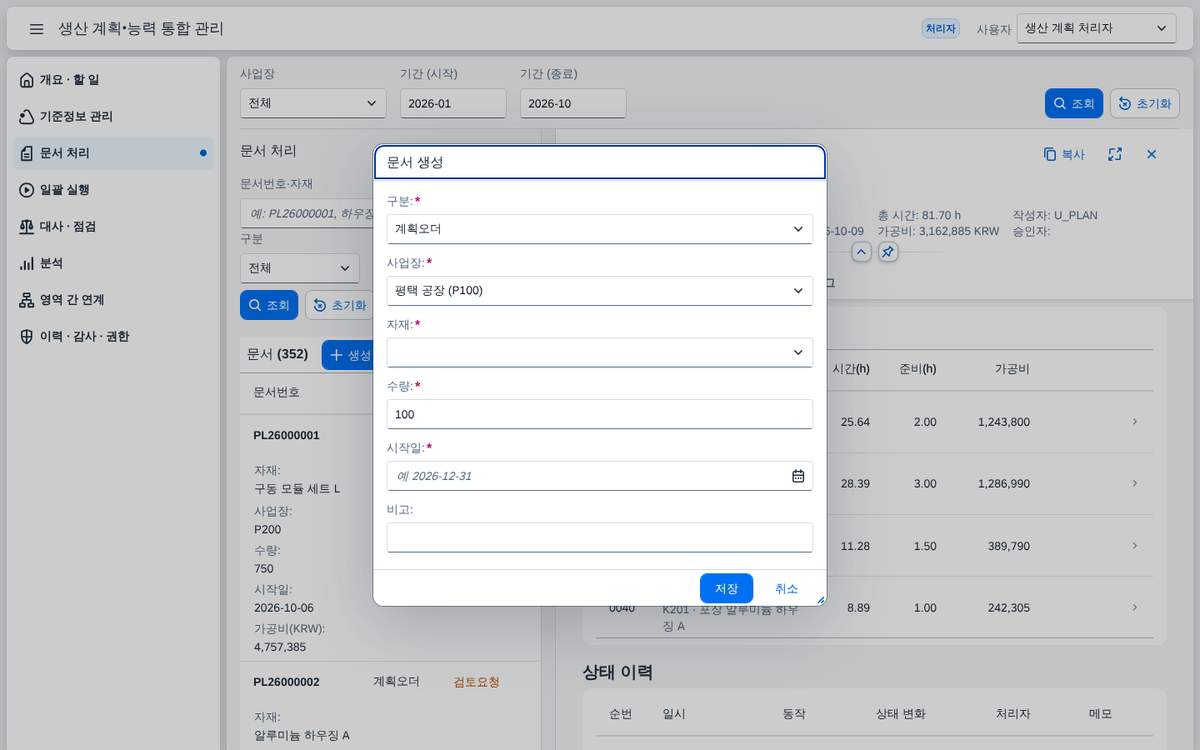Click the 문서번호 column header in list
This screenshot has height=750, width=1200.
coord(276,392)
